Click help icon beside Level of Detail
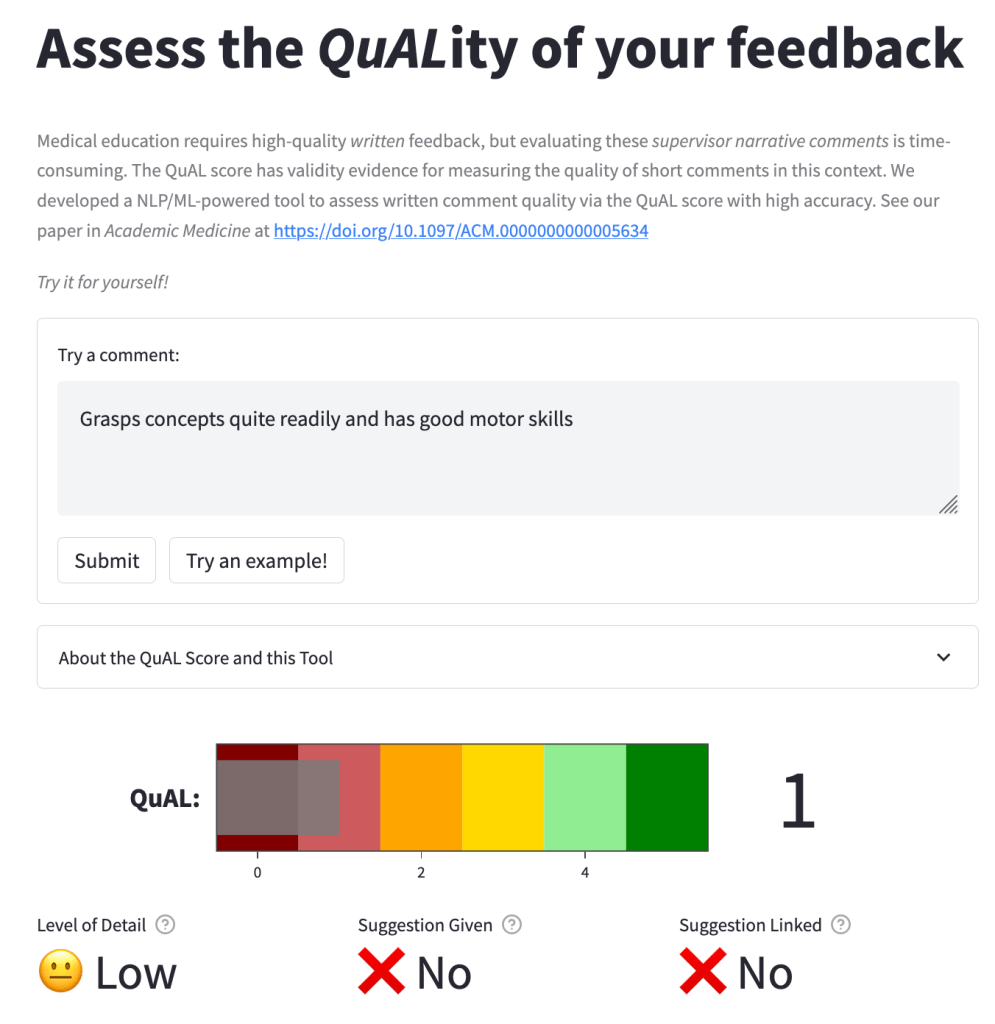Screen dimensions: 995x1024 [x=166, y=925]
